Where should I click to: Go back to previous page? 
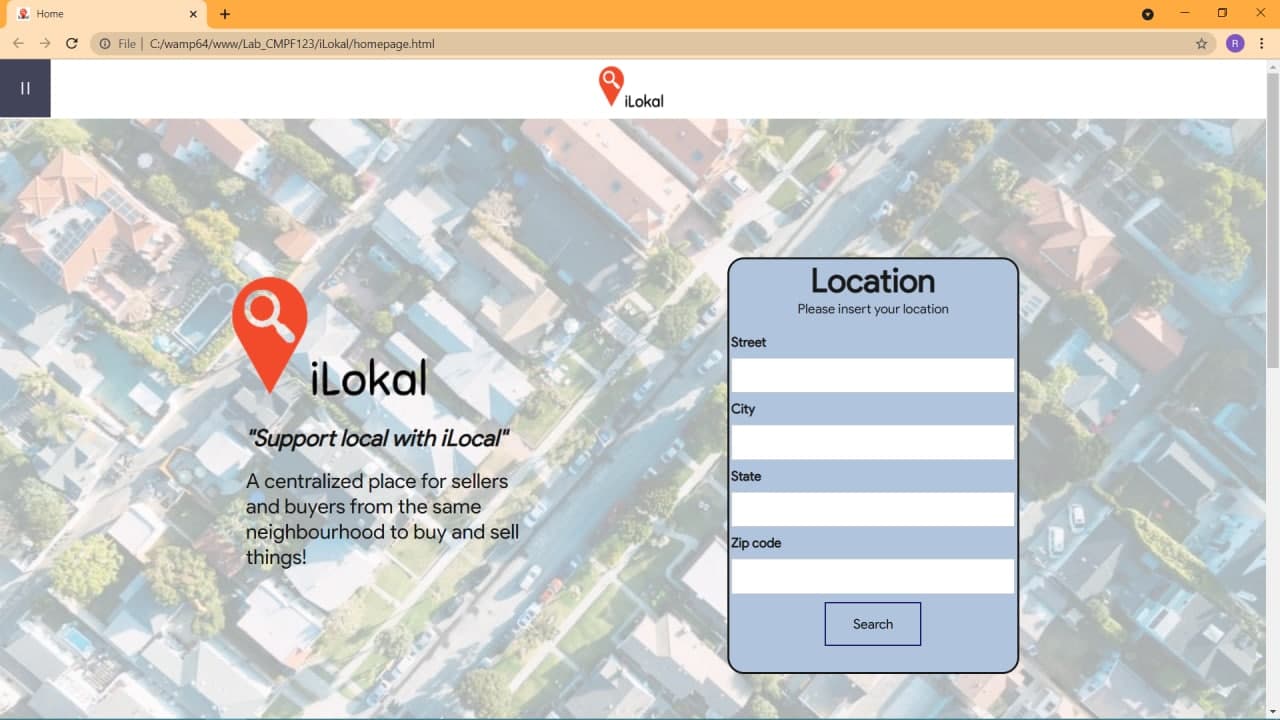tap(18, 44)
